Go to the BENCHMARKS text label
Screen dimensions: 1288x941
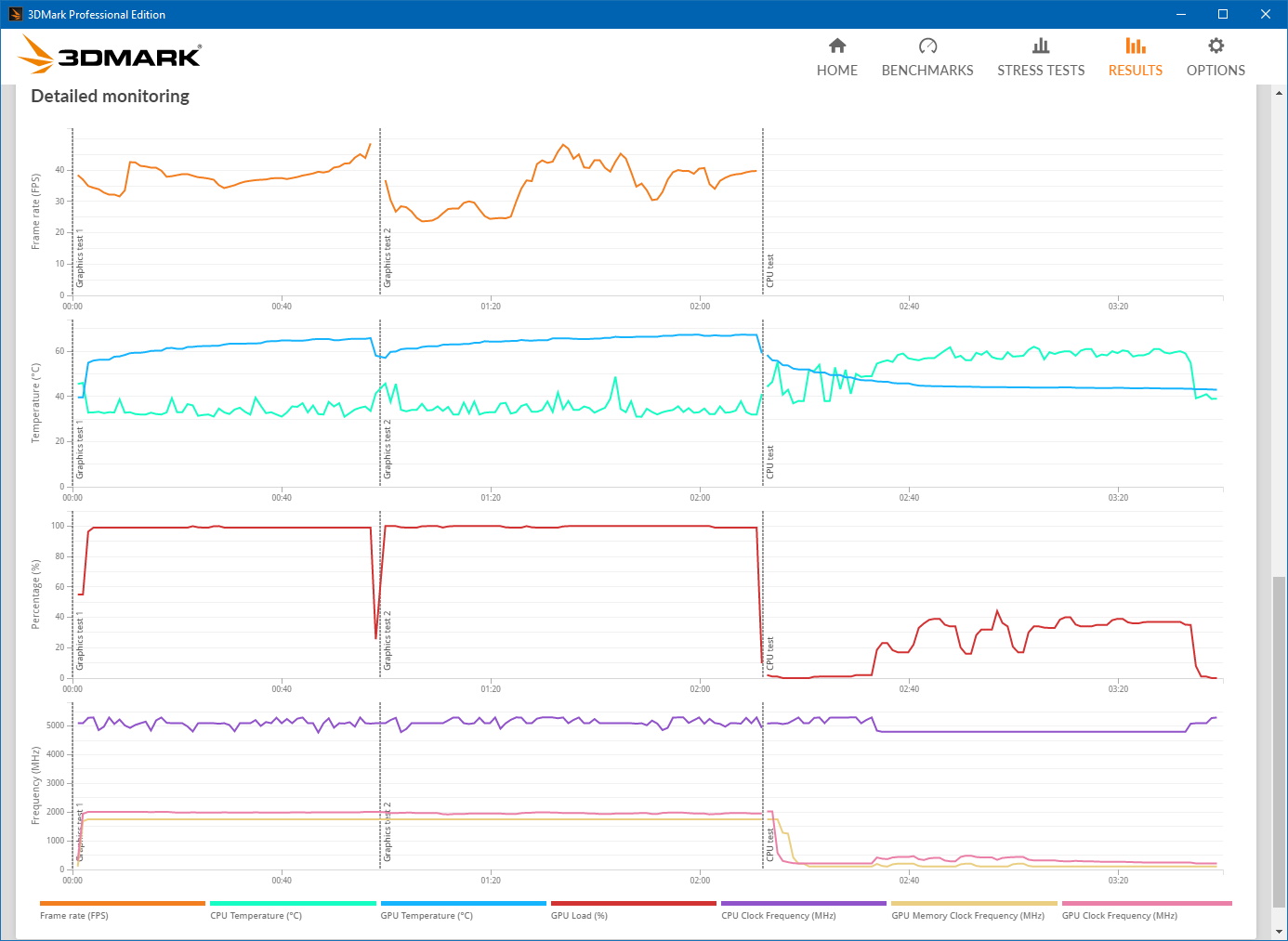click(x=927, y=71)
